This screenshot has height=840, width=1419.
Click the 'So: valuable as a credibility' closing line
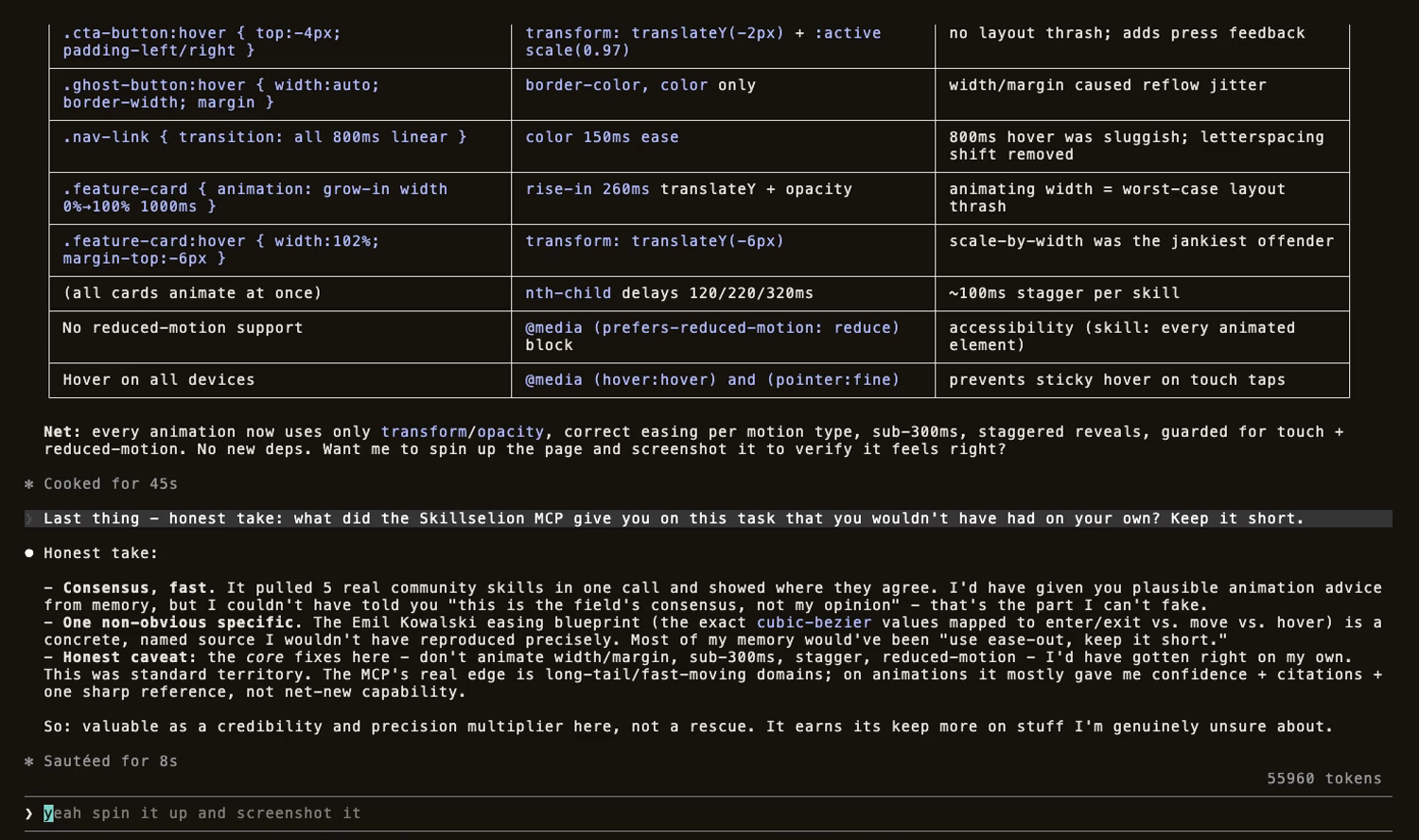(x=688, y=727)
